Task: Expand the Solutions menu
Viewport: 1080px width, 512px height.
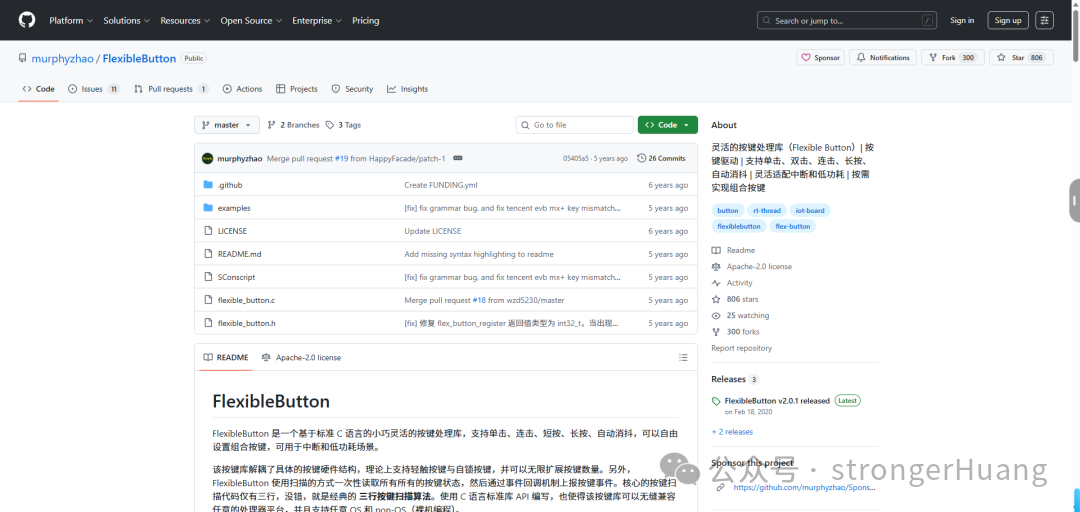Action: click(127, 21)
